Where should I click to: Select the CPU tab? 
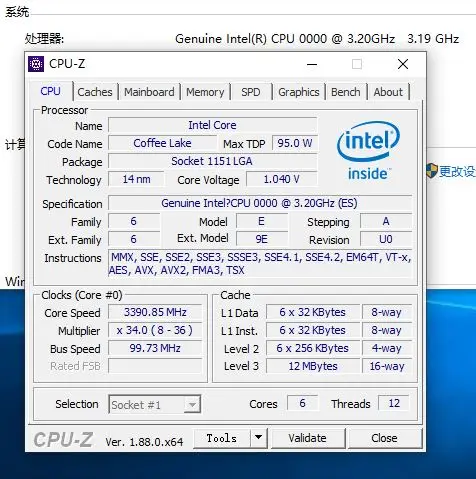pyautogui.click(x=51, y=91)
